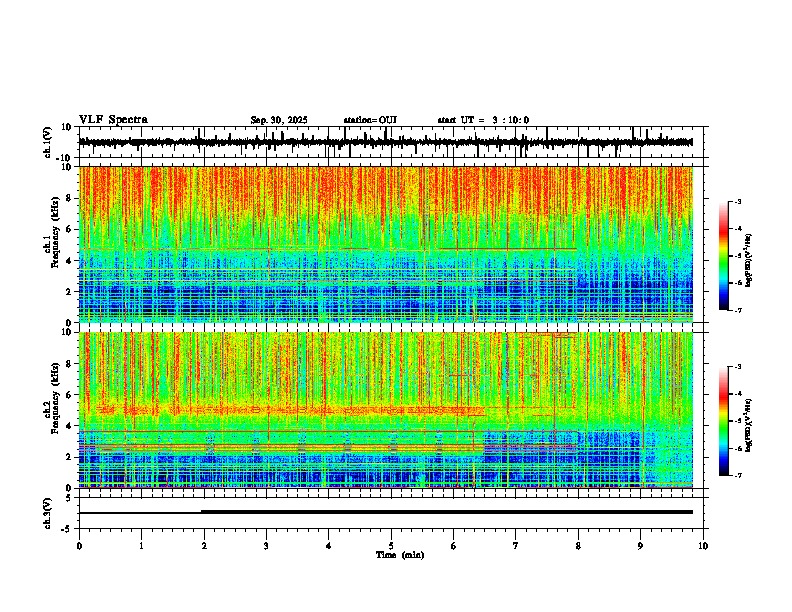Click time axis tick label "4"
Viewport: 792px width, 612px height.
[x=329, y=546]
